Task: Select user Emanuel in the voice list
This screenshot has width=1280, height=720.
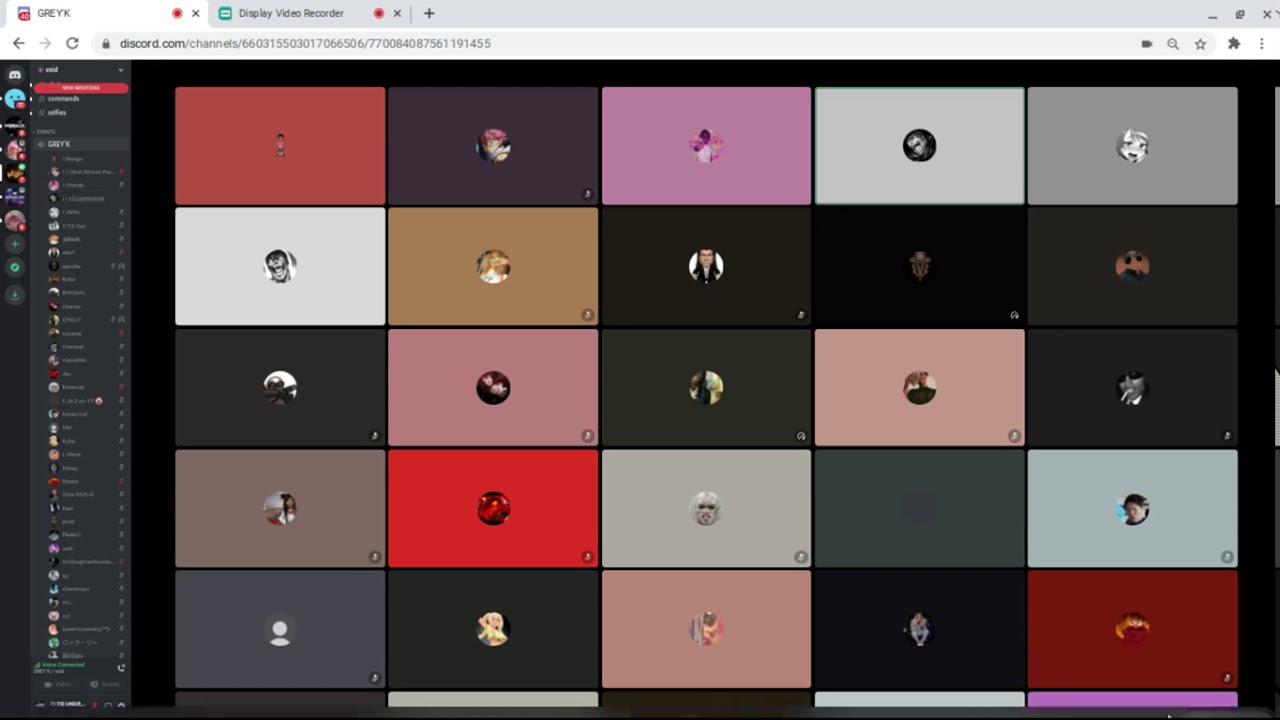Action: (x=84, y=387)
